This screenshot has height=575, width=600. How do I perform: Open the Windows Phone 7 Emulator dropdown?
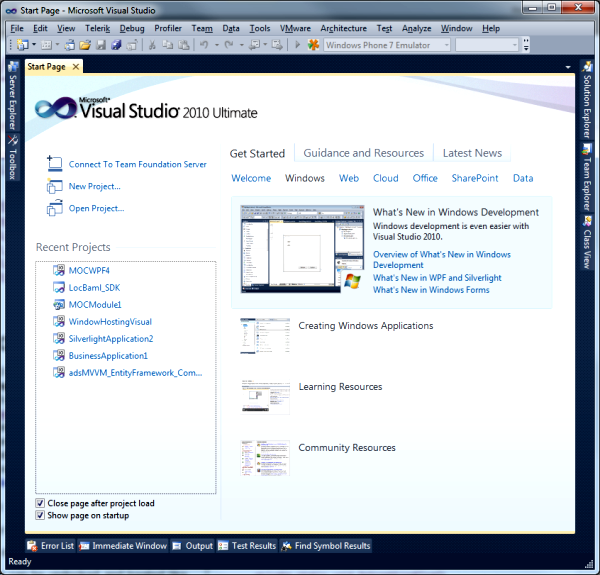pyautogui.click(x=387, y=45)
